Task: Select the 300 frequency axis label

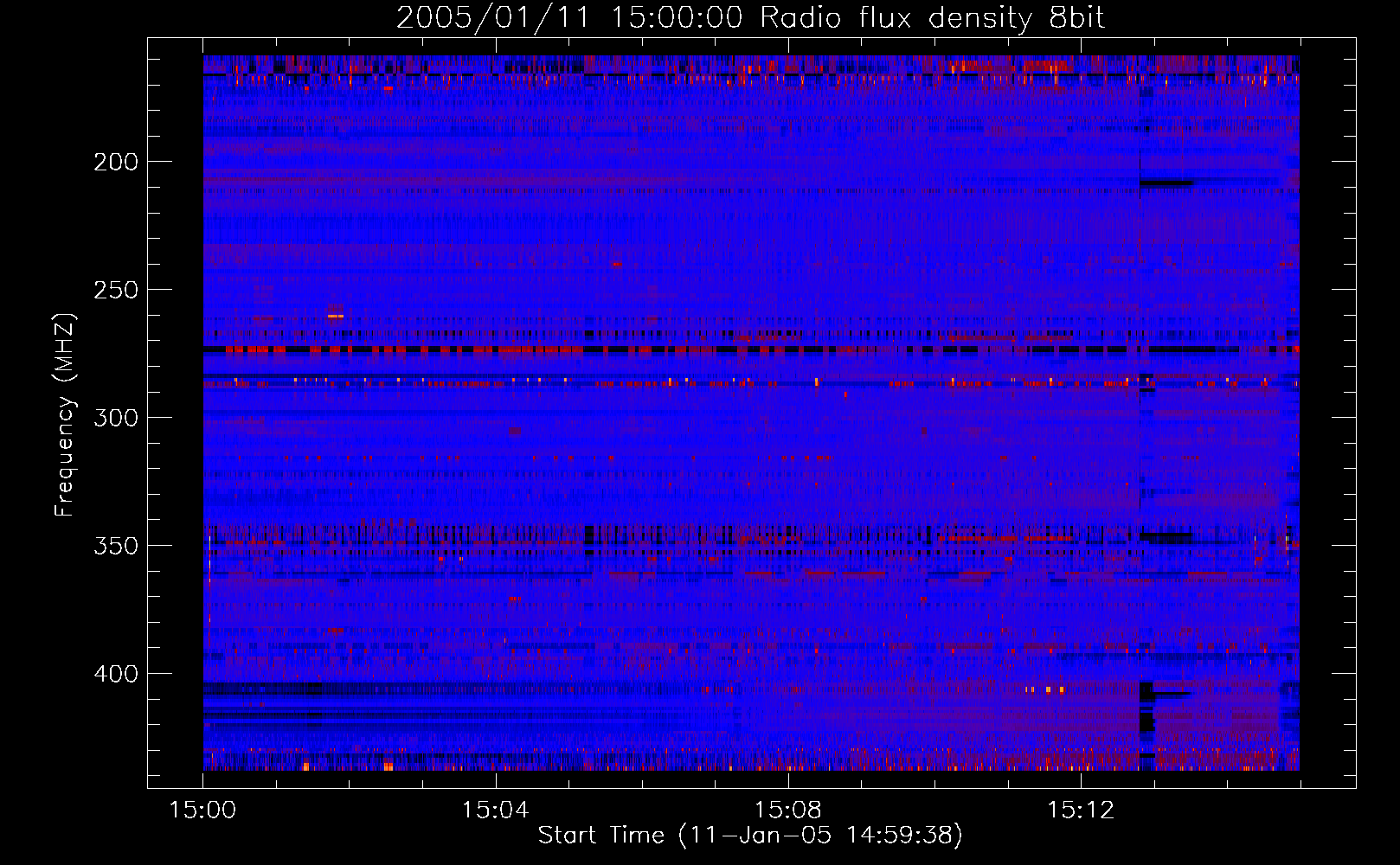Action: (116, 418)
